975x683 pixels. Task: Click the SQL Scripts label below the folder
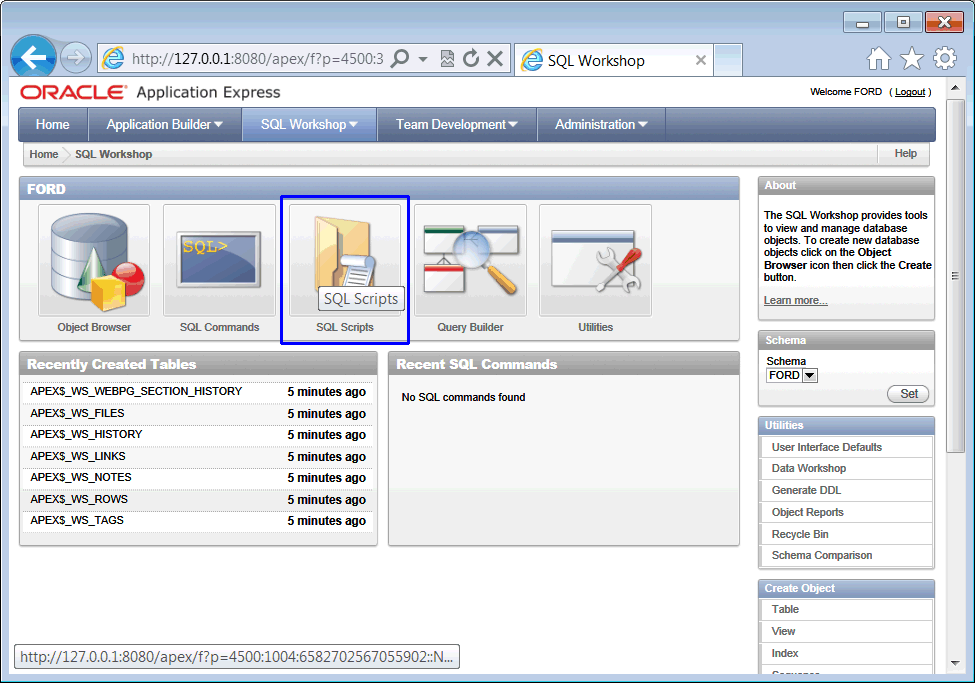click(345, 327)
